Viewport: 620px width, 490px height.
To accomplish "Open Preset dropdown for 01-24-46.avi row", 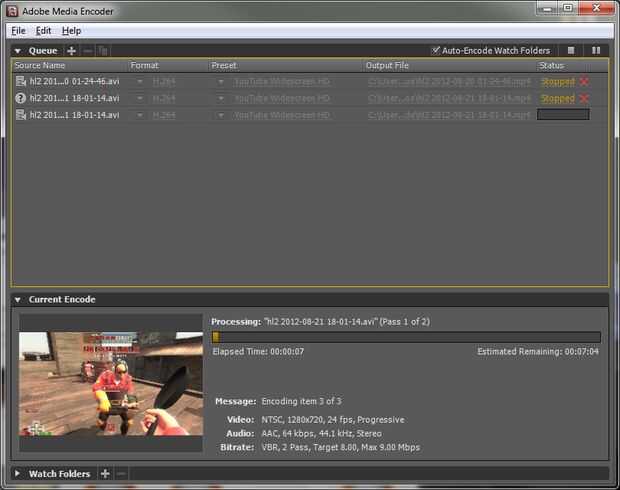I will pyautogui.click(x=221, y=81).
